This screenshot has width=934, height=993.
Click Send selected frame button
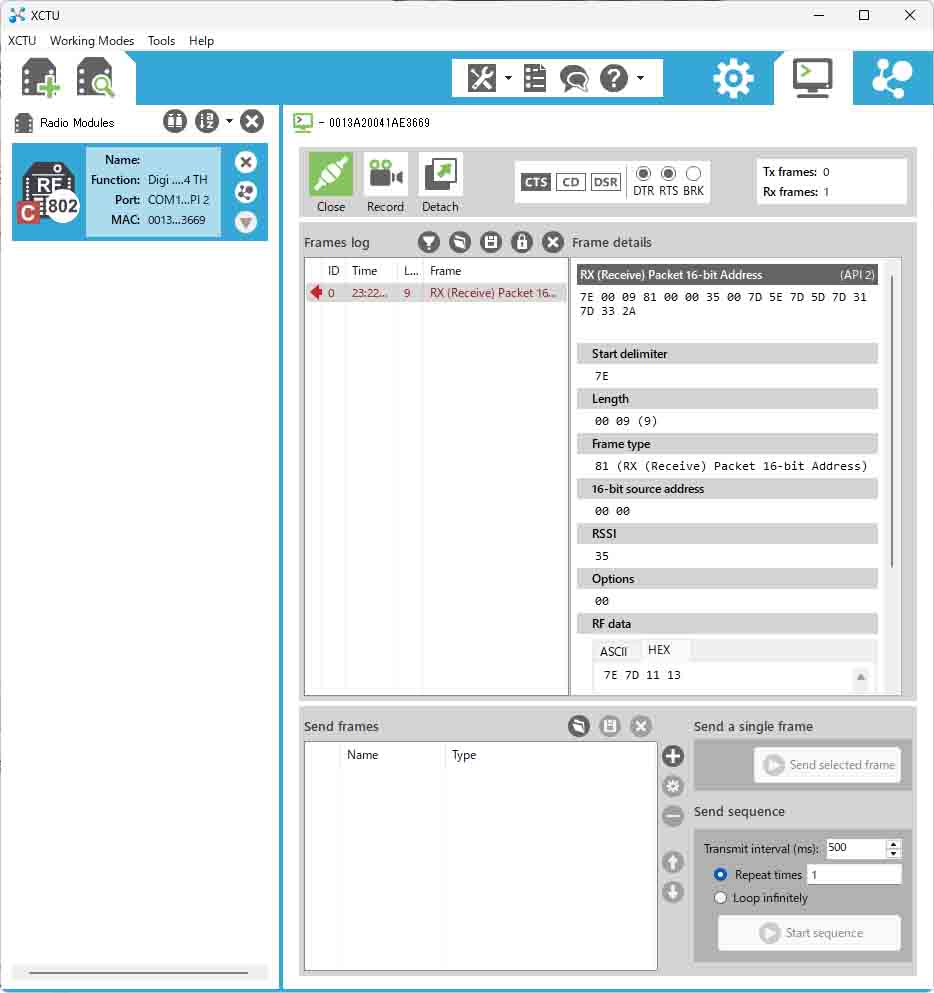827,765
